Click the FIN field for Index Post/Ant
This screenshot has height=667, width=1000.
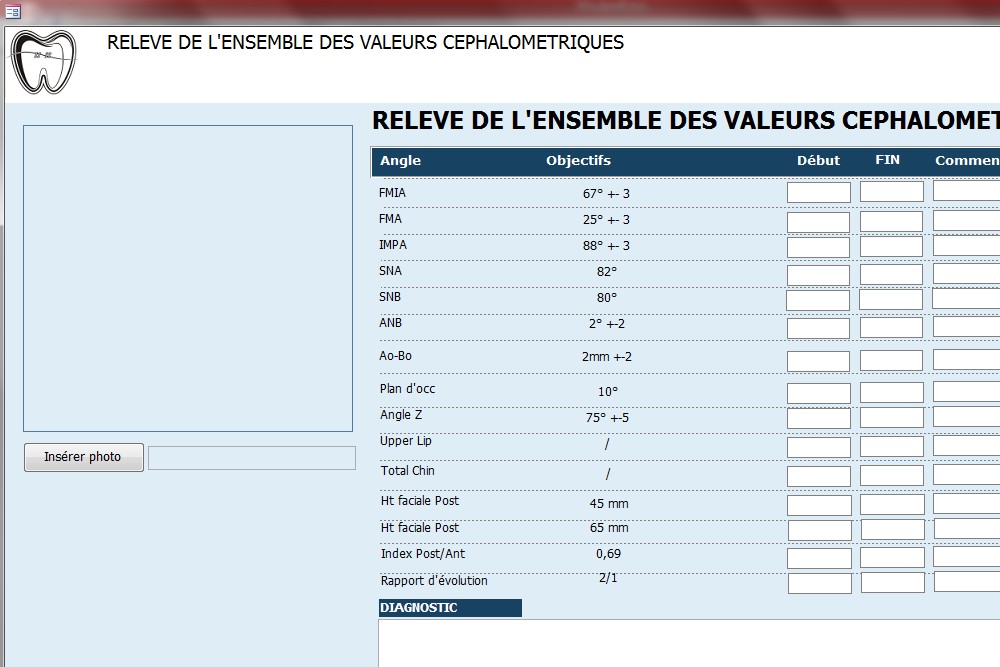click(x=891, y=557)
